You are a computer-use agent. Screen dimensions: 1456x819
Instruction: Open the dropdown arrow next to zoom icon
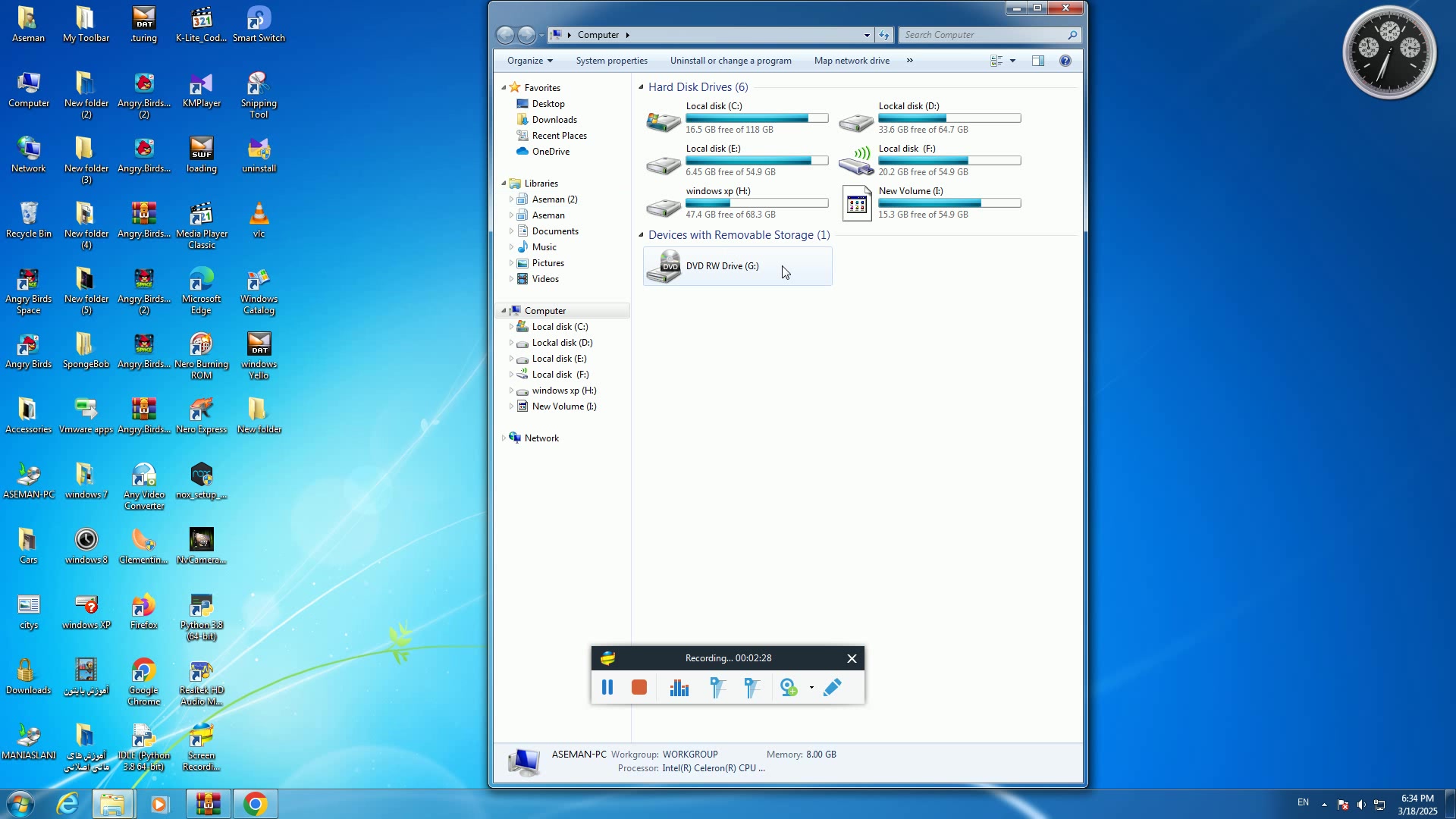click(811, 688)
